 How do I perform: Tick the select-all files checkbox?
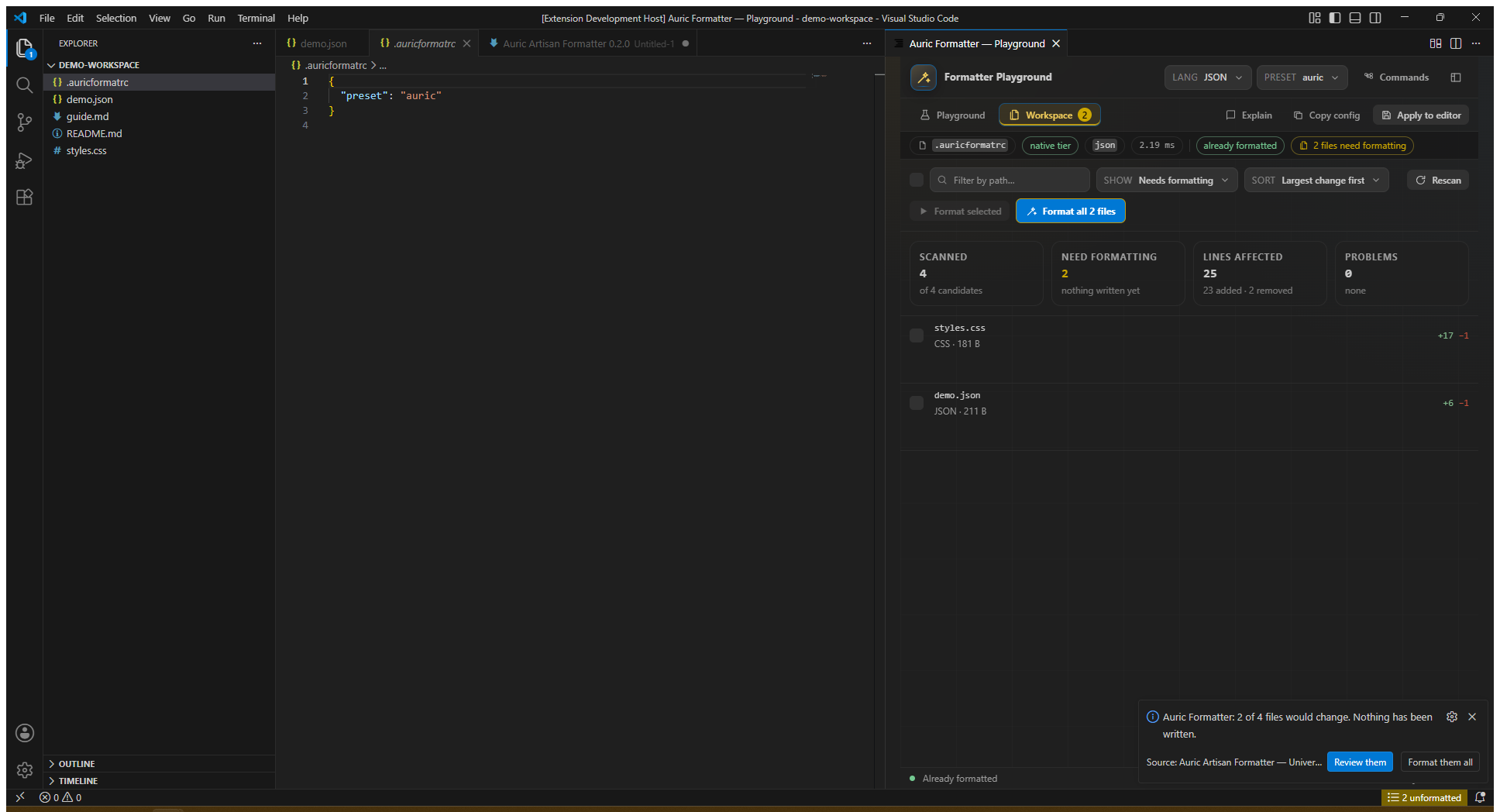click(917, 180)
